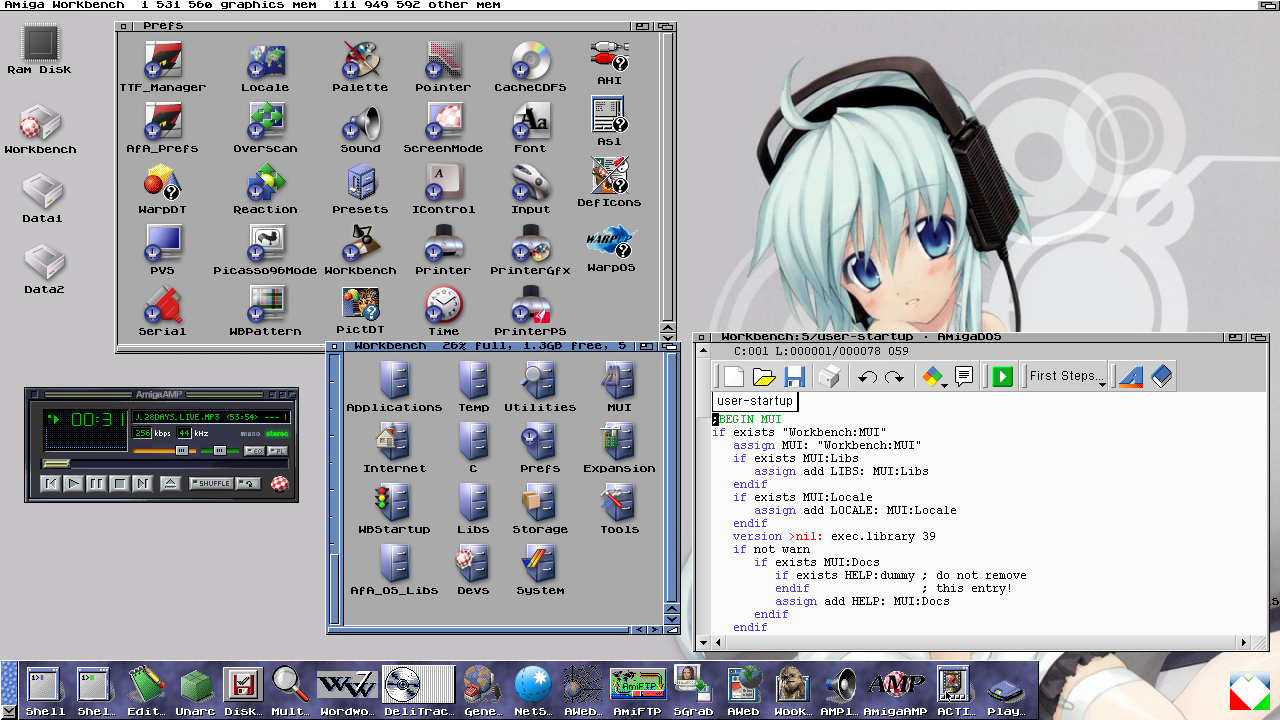Select the WBPattern prefs icon
This screenshot has height=720, width=1280.
coord(265,311)
